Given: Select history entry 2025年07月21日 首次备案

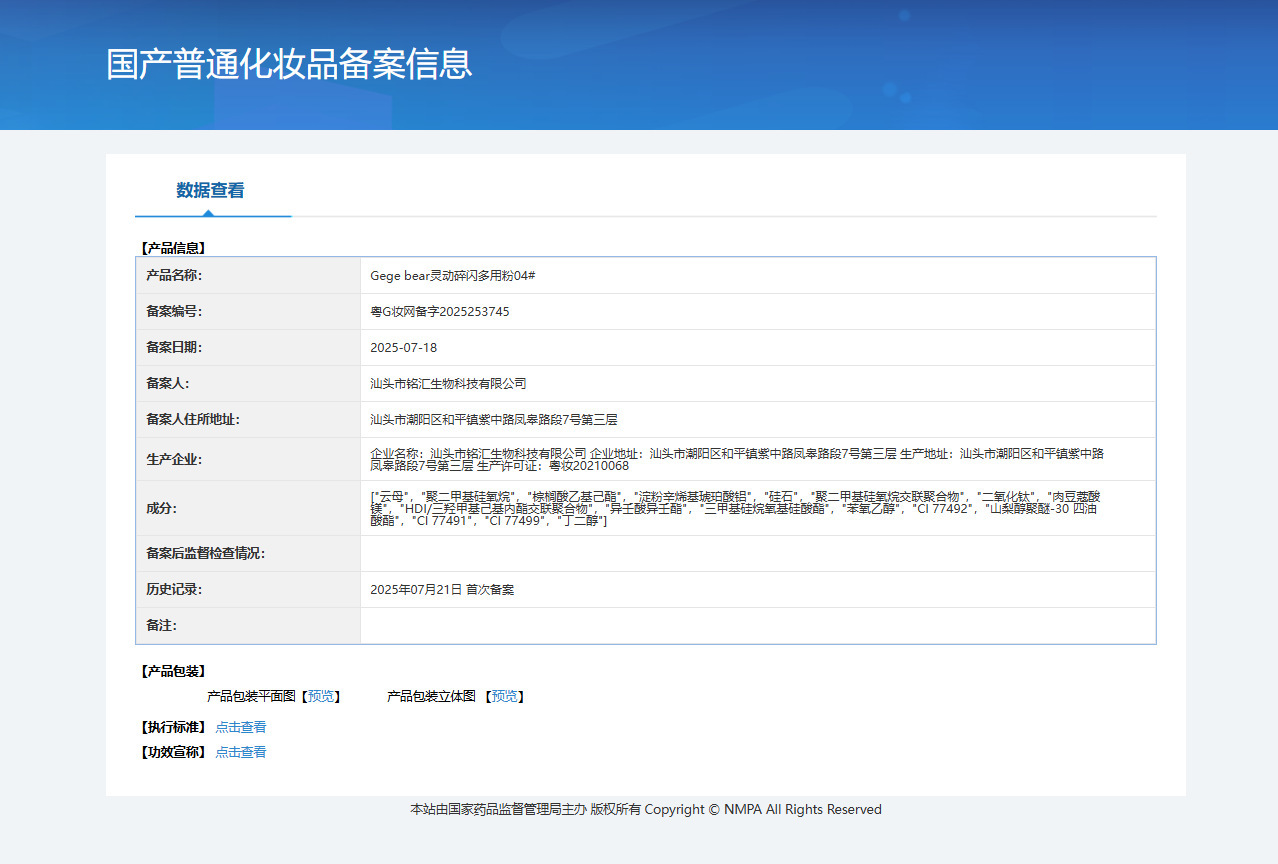Looking at the screenshot, I should [442, 589].
